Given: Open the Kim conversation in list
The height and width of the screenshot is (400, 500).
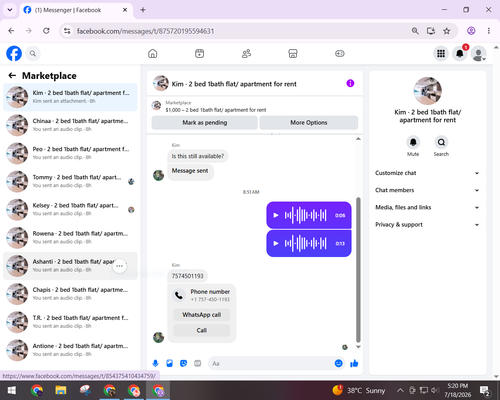Looking at the screenshot, I should click(x=70, y=97).
